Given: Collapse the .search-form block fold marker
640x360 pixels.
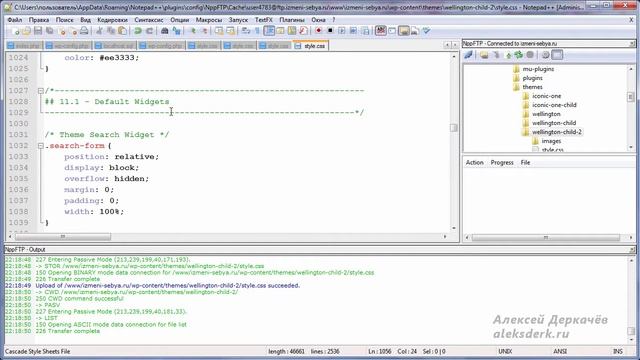Looking at the screenshot, I should (x=40, y=146).
